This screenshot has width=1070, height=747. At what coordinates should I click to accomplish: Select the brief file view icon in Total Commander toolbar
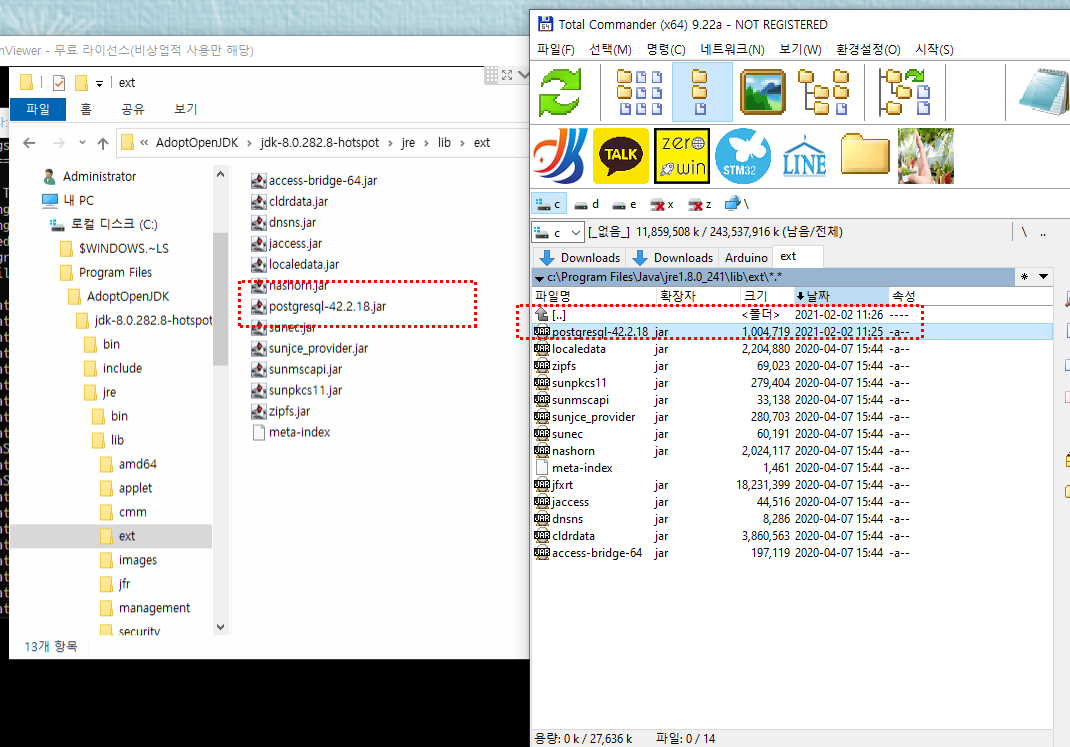coord(640,92)
